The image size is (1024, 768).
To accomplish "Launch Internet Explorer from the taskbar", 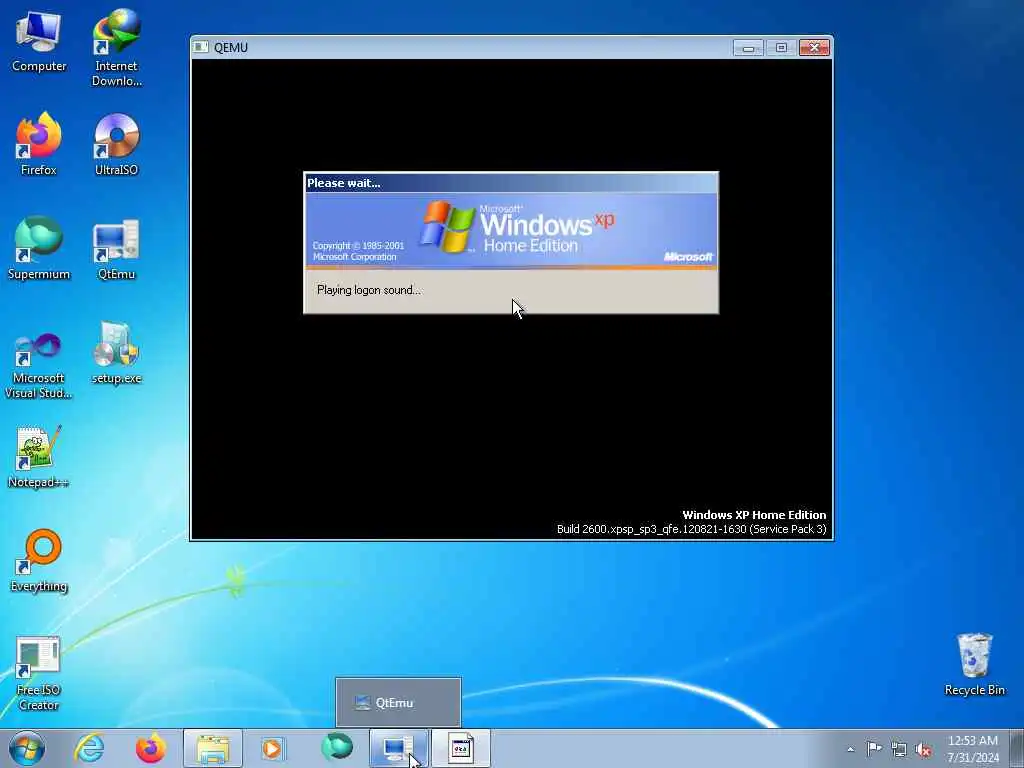I will coord(89,748).
